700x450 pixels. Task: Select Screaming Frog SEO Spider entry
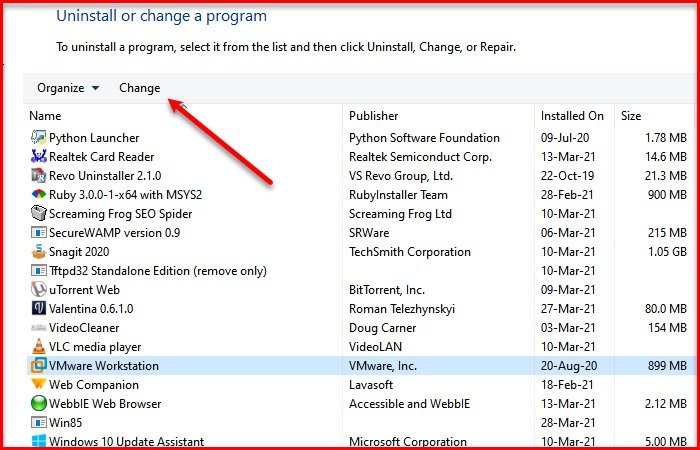(121, 214)
